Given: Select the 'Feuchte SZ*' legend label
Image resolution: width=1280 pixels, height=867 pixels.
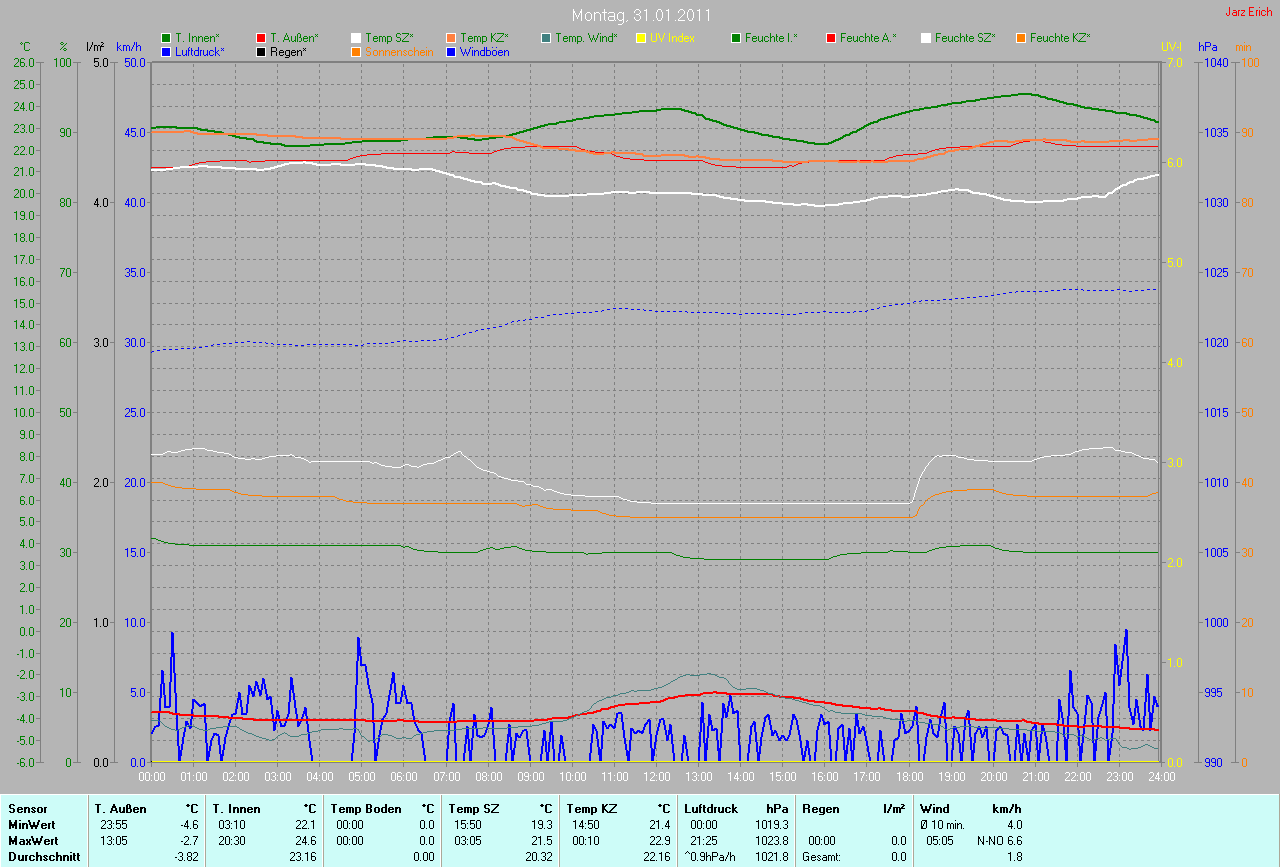Looking at the screenshot, I should click(965, 38).
